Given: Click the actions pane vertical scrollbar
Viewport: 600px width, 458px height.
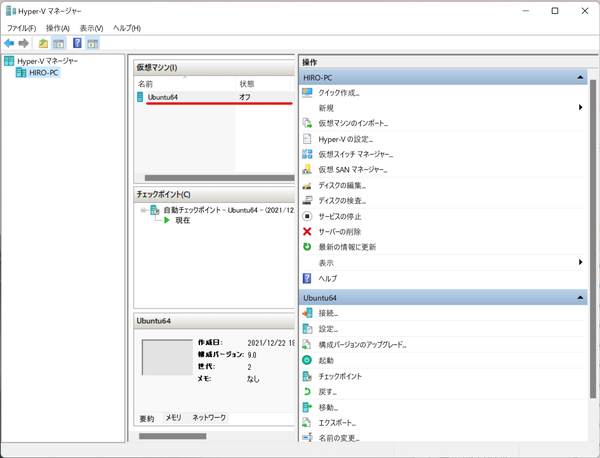Looking at the screenshot, I should pyautogui.click(x=592, y=239).
